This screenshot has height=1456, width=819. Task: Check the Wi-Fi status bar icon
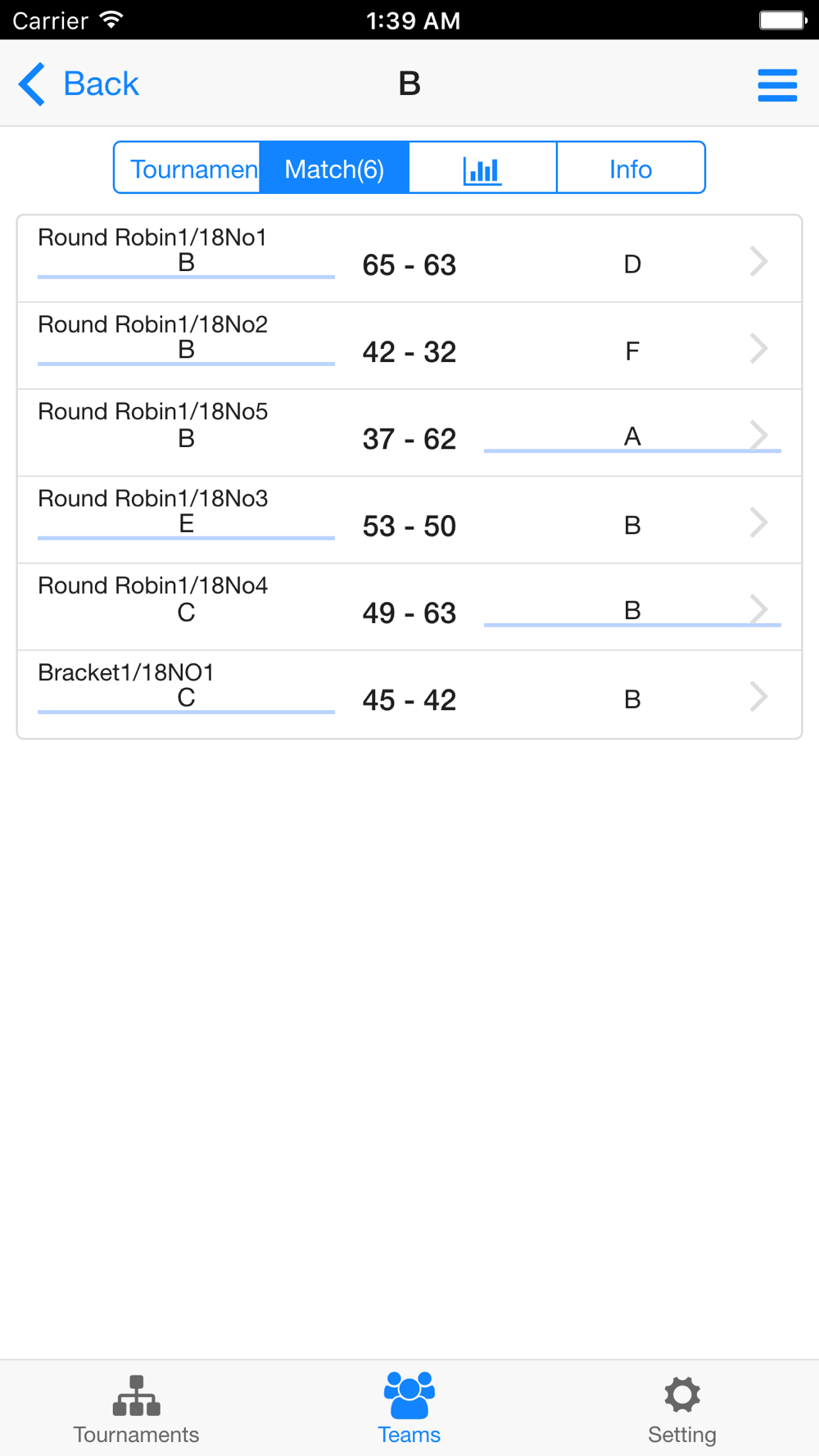tap(111, 20)
